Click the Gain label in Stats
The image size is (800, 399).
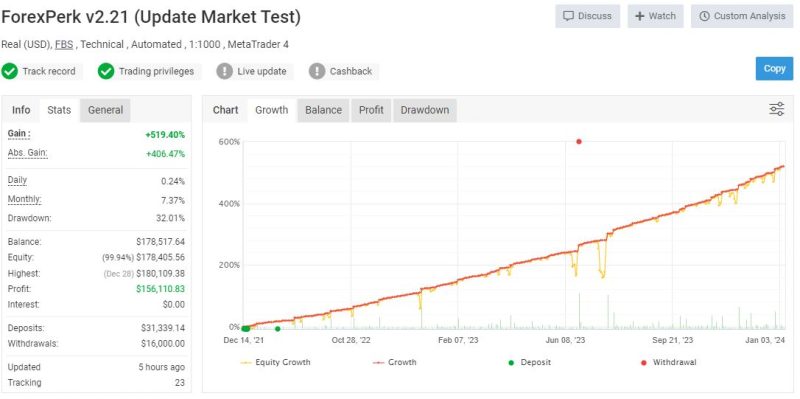19,134
